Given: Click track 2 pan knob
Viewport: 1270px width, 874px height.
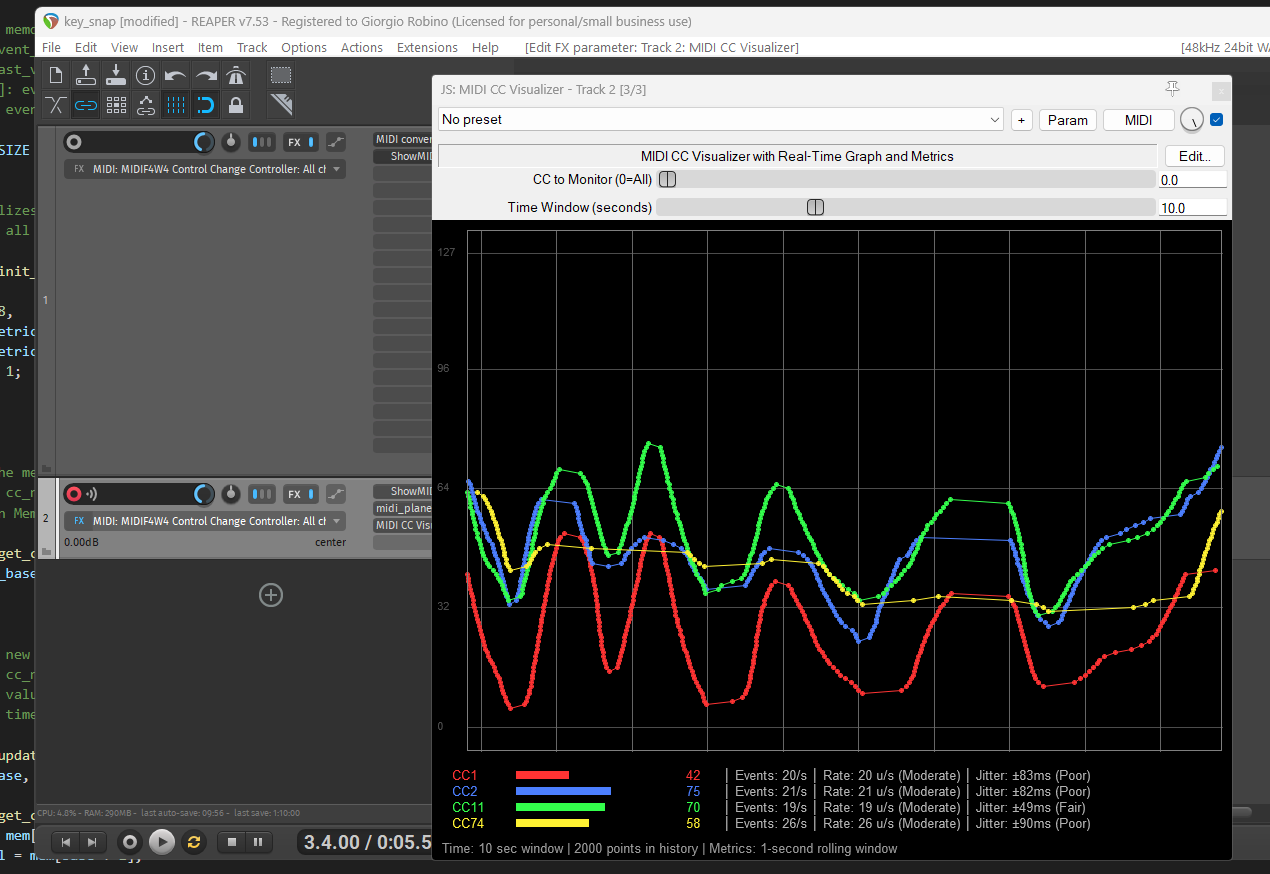Looking at the screenshot, I should 232,494.
